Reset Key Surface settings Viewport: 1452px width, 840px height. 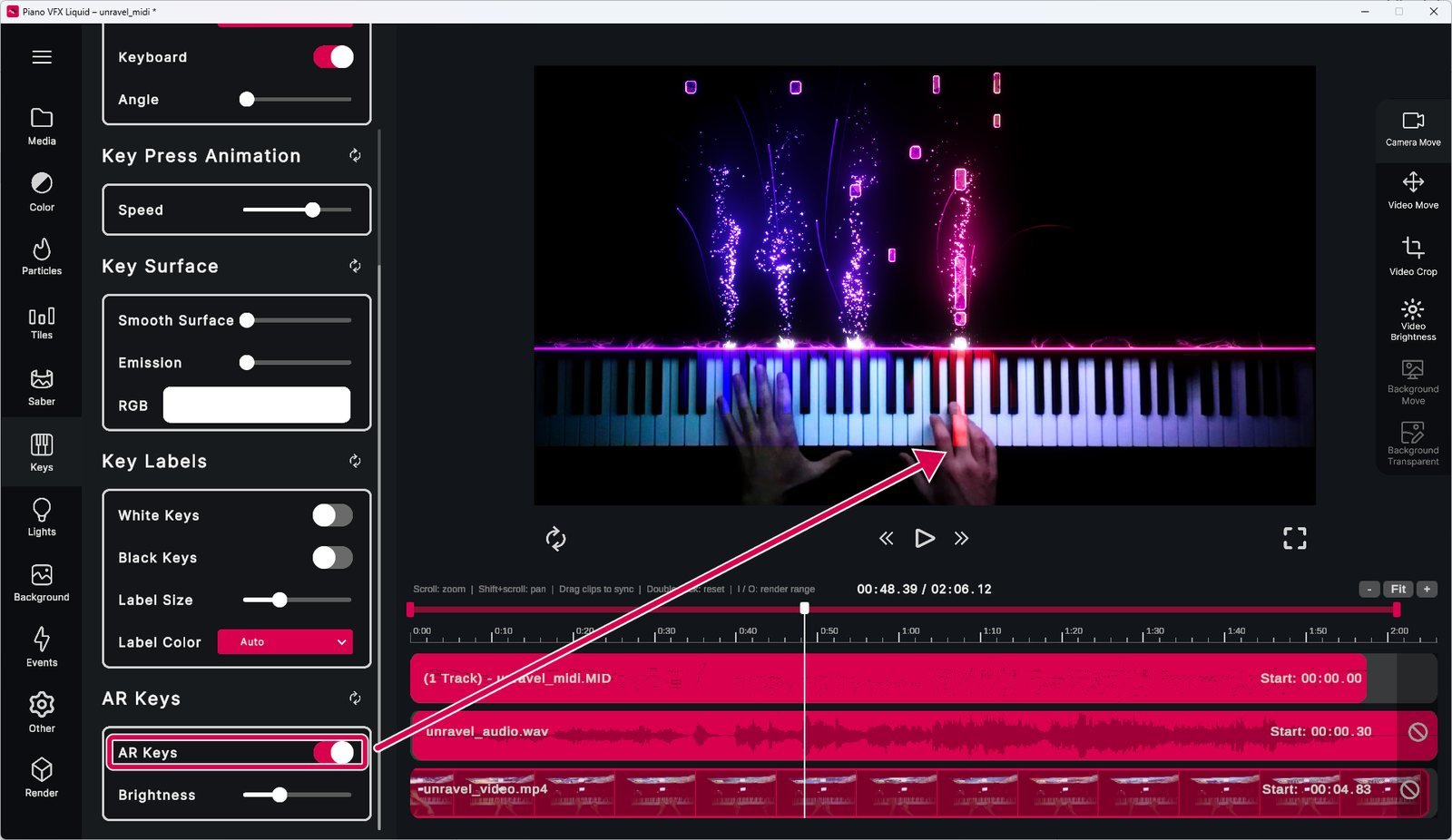(x=355, y=266)
